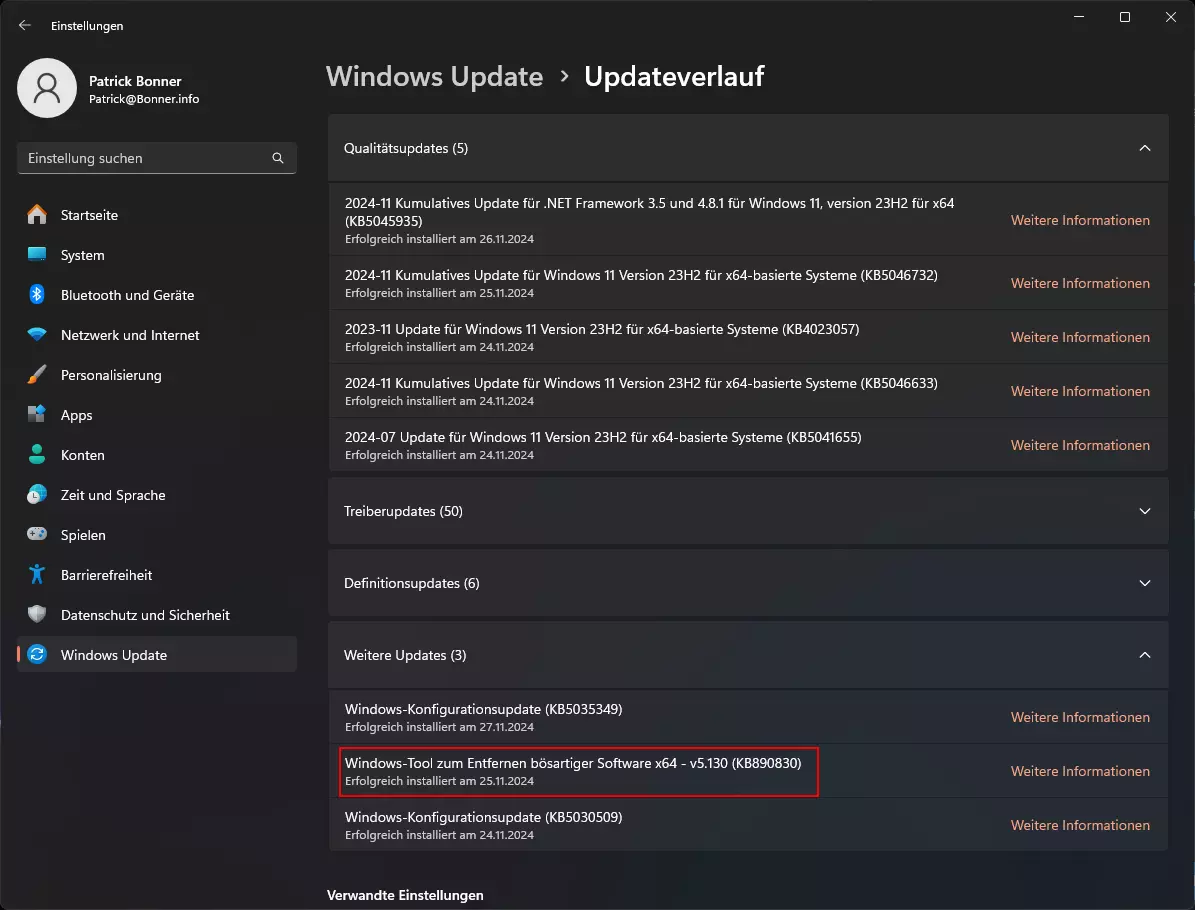Screen dimensions: 1195x910
Task: Select Barrierefreiheit in sidebar
Action: [157, 575]
